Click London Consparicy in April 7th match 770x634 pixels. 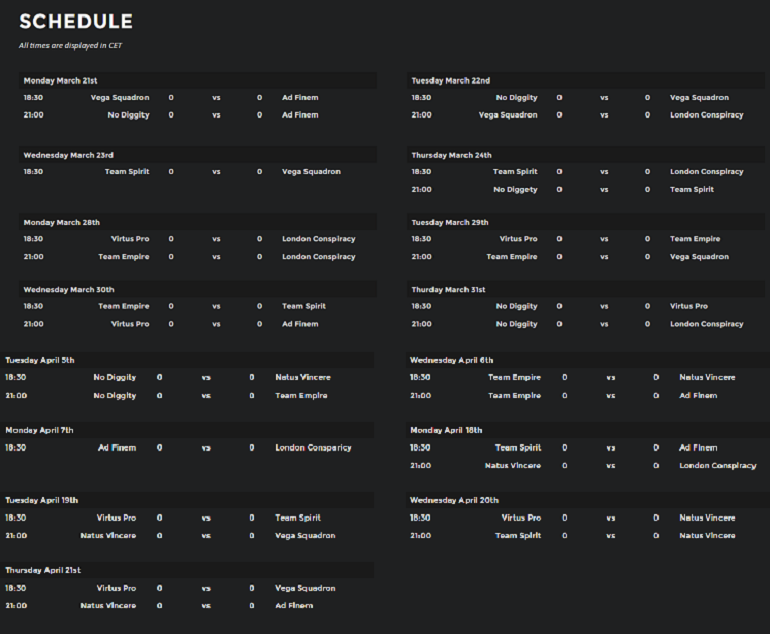tap(313, 447)
